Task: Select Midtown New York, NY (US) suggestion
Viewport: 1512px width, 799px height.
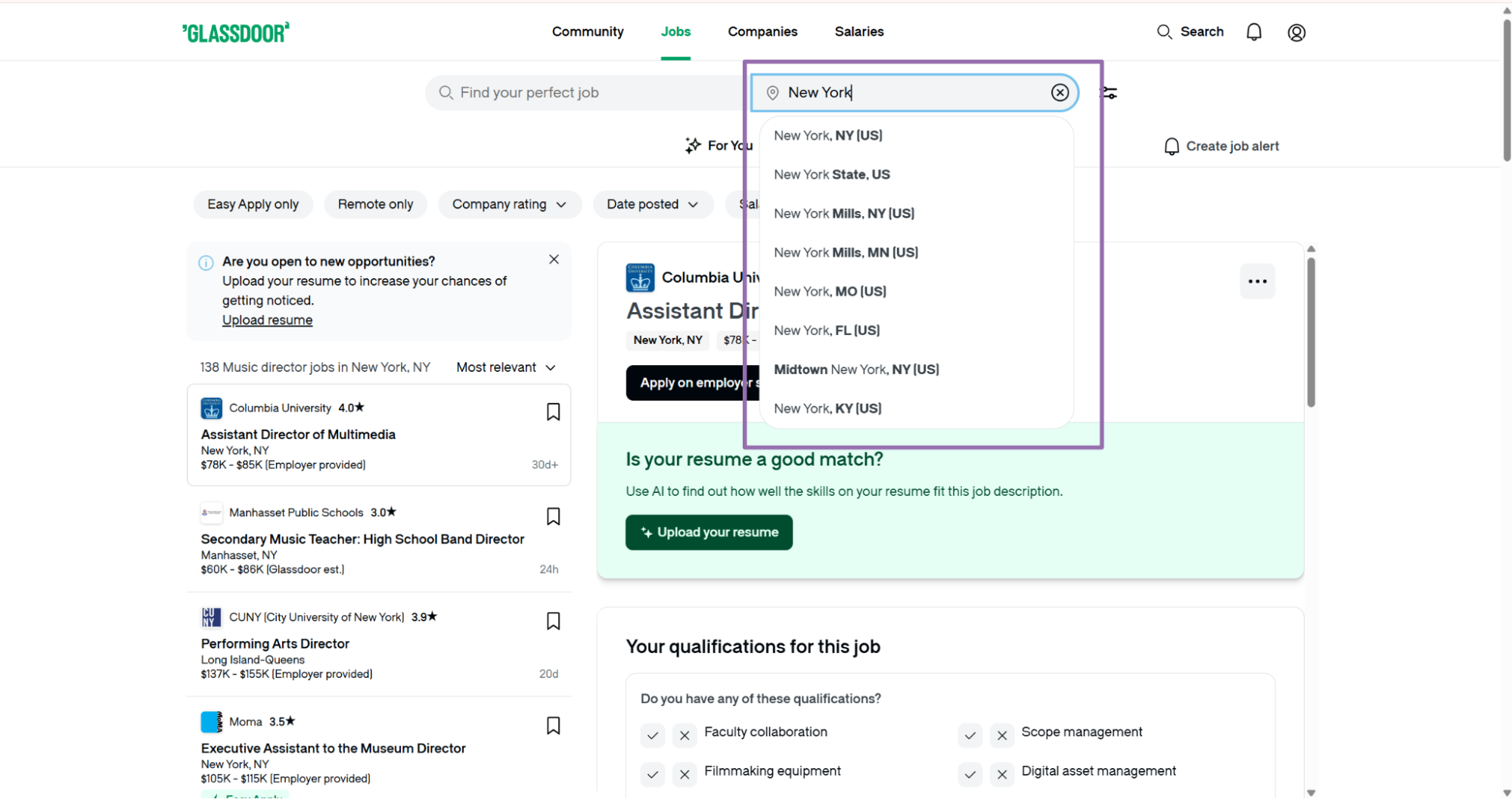Action: tap(916, 370)
